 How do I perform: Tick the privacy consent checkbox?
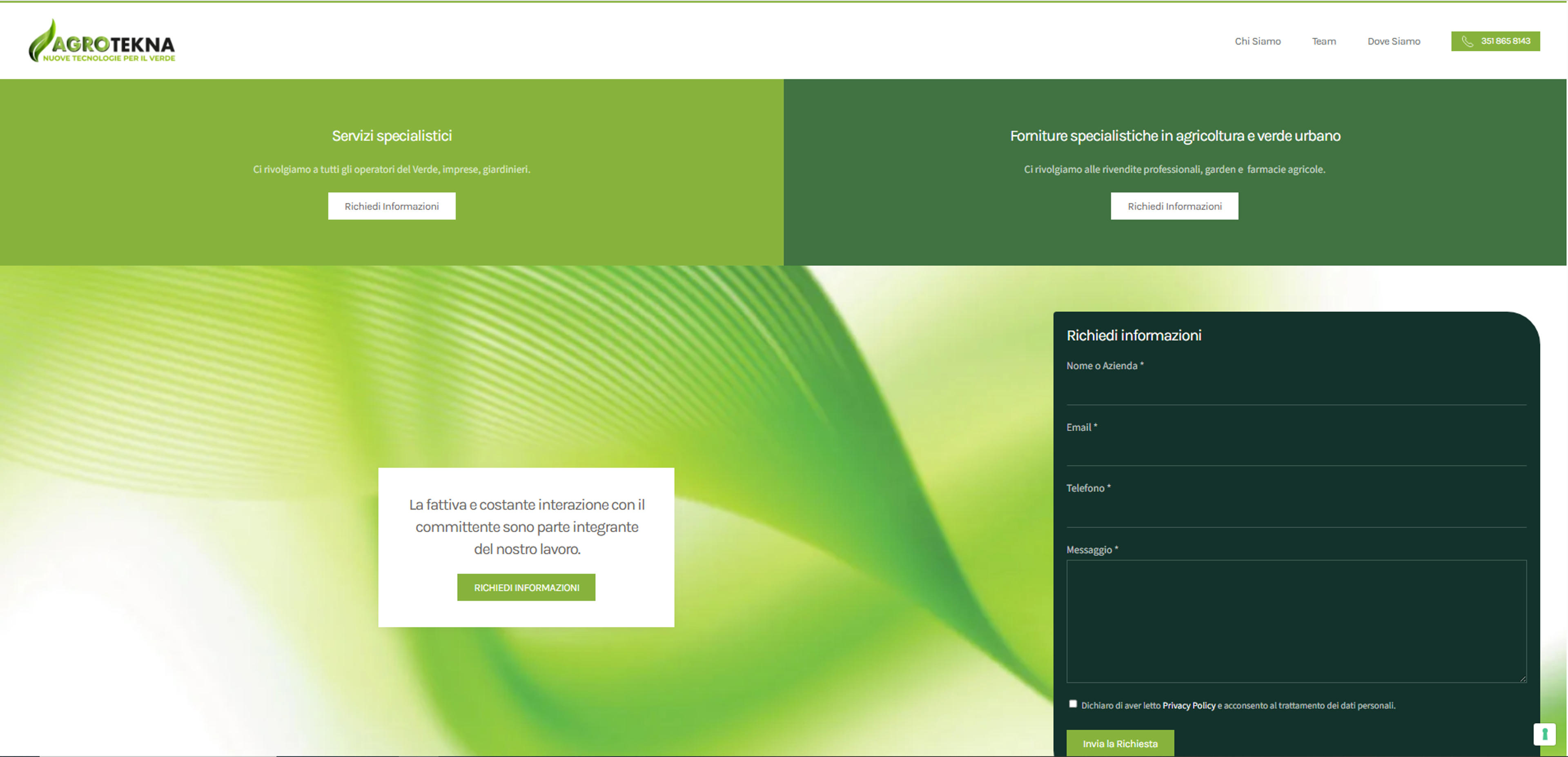1073,704
